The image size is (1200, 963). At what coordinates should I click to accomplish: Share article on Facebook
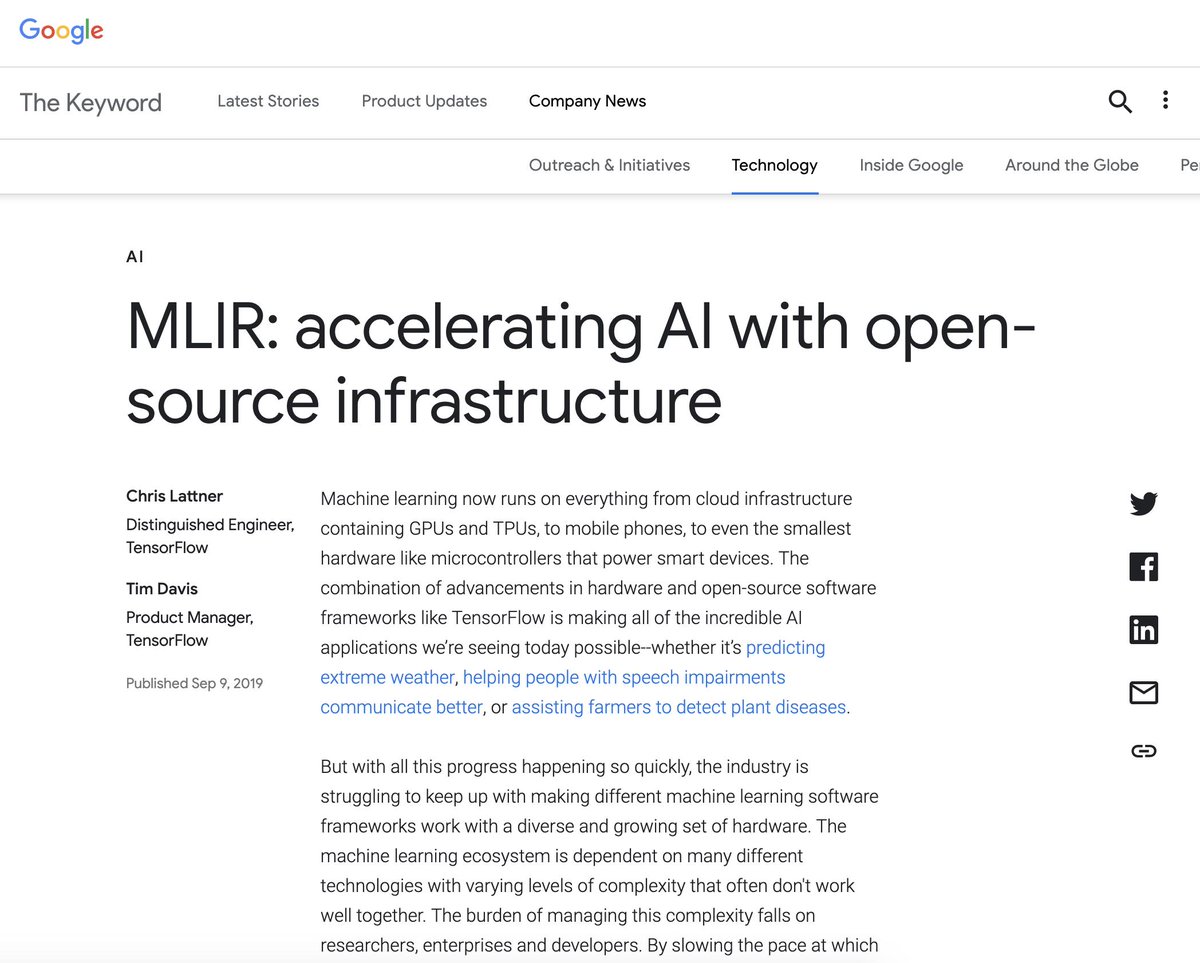click(x=1143, y=567)
